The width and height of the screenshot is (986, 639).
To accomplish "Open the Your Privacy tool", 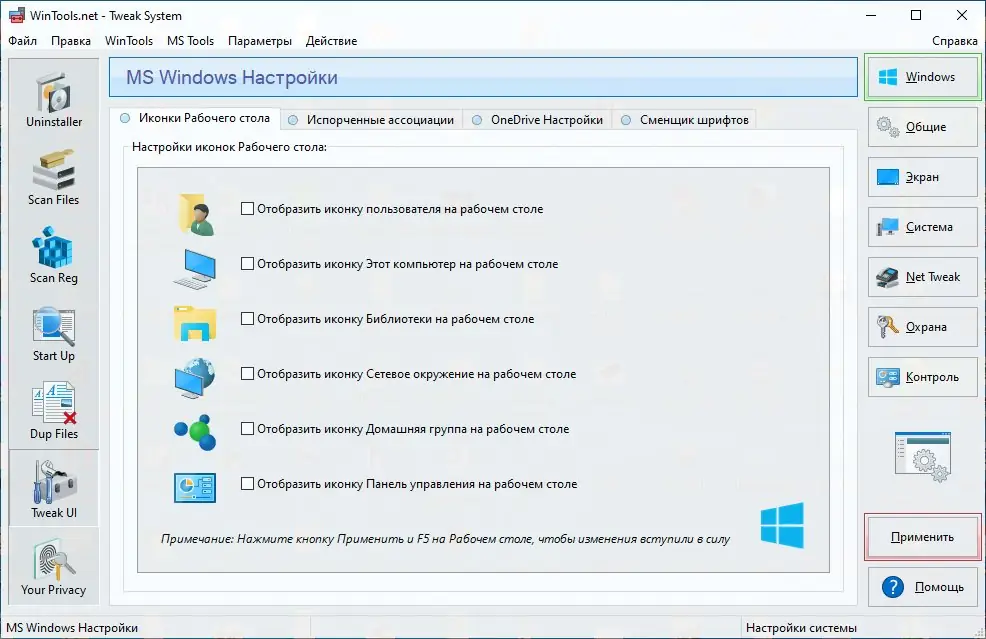I will coord(54,567).
